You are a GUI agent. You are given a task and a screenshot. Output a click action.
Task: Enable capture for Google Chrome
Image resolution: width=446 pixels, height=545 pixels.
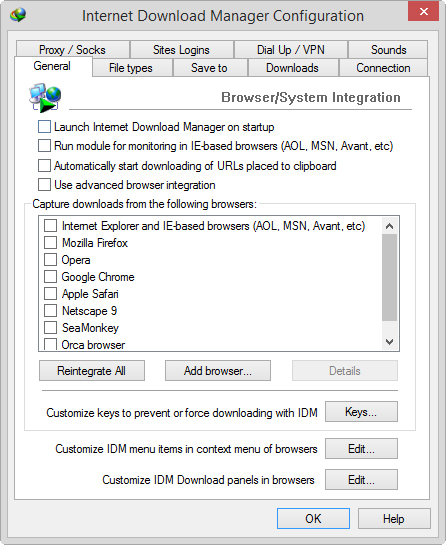coord(50,277)
